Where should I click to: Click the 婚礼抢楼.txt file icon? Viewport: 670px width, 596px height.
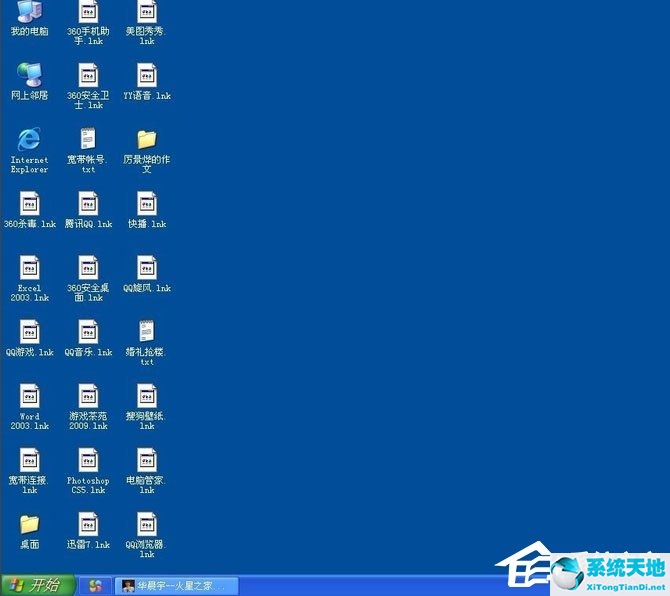[x=147, y=332]
